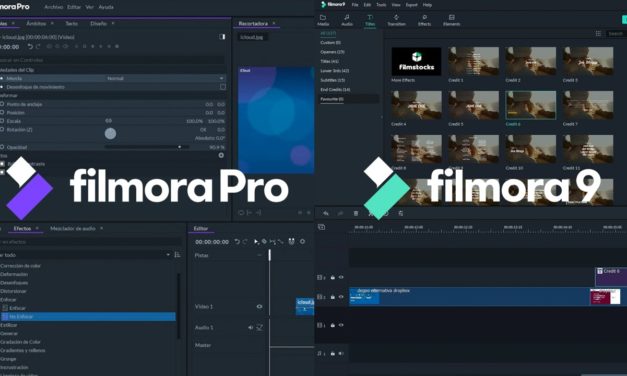The height and width of the screenshot is (376, 627).
Task: Toggle snapping magnet in Editor toolbar
Action: coord(292,242)
